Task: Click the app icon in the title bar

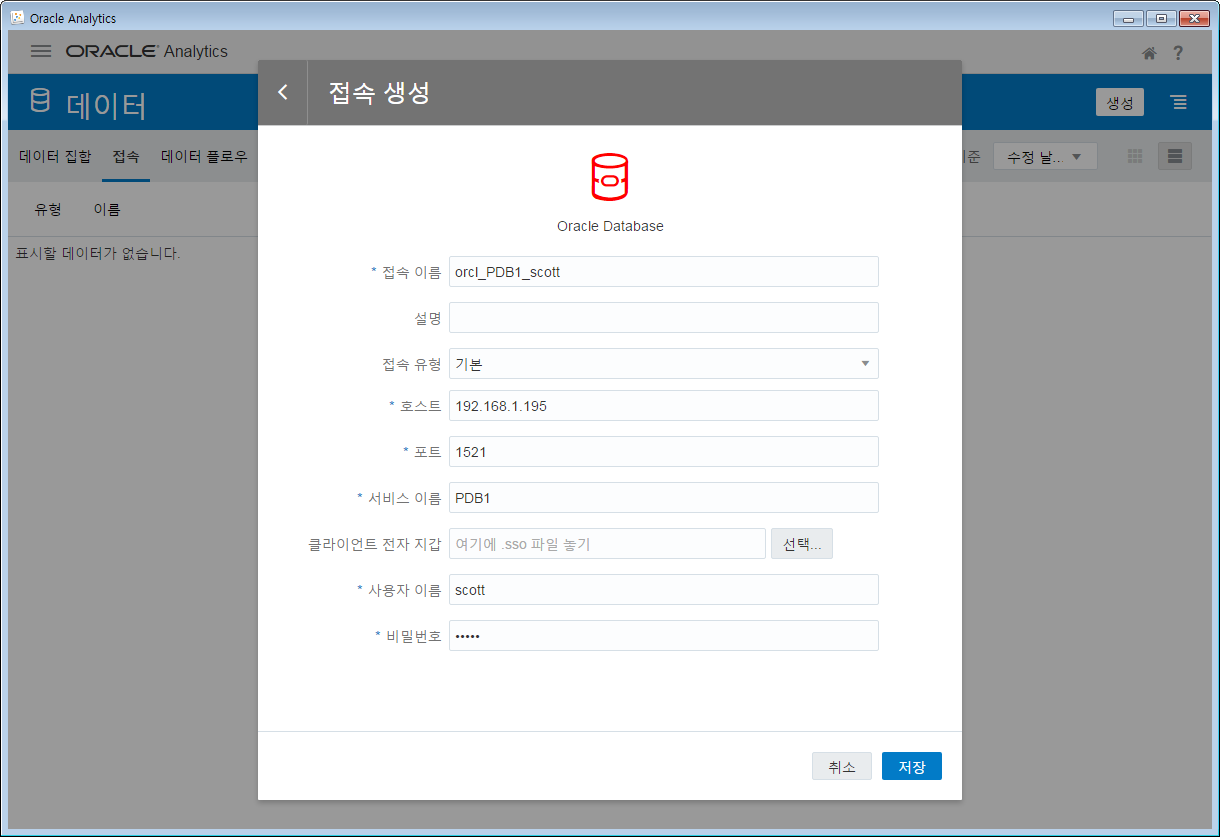Action: click(x=17, y=18)
